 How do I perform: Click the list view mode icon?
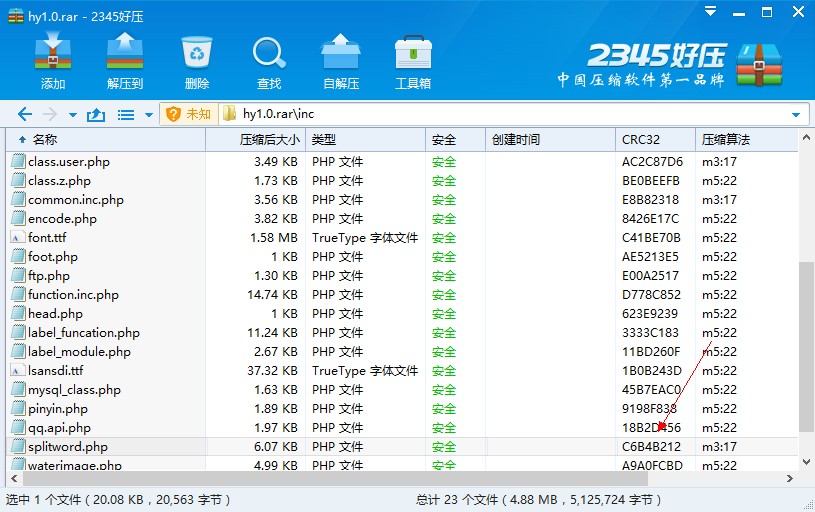pos(126,115)
